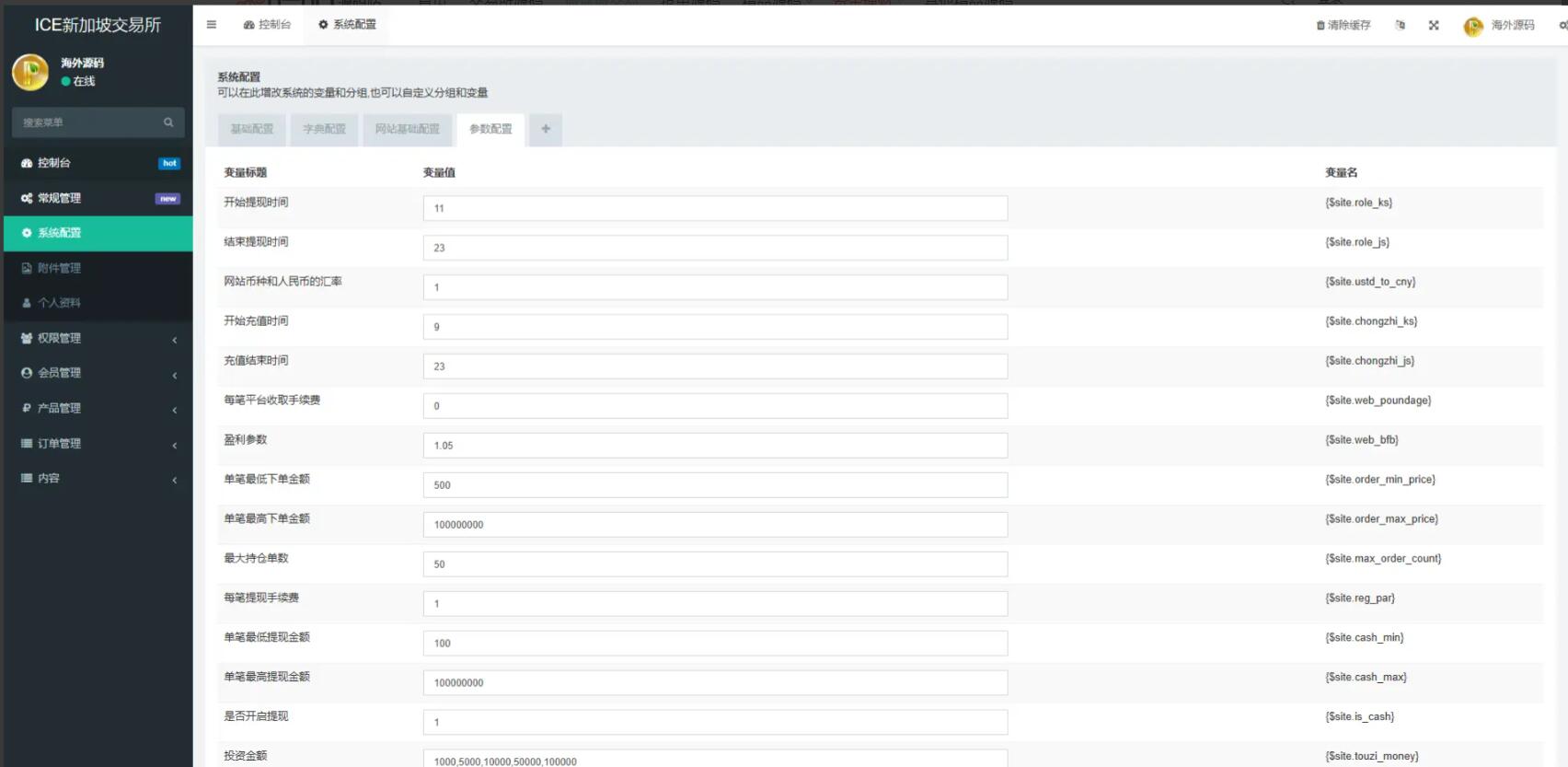This screenshot has height=767, width=1568.
Task: Open the 网站基础配置 tab
Action: 407,129
